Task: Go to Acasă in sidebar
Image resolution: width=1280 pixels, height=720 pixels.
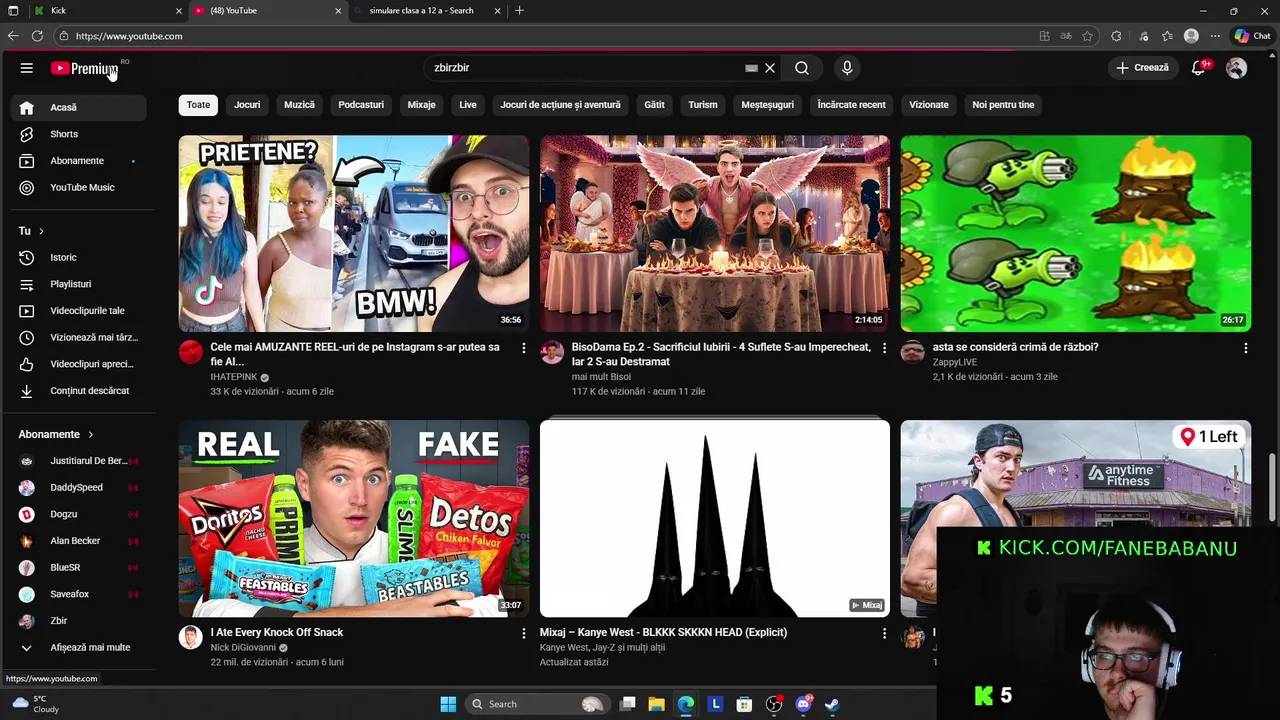Action: pyautogui.click(x=80, y=107)
